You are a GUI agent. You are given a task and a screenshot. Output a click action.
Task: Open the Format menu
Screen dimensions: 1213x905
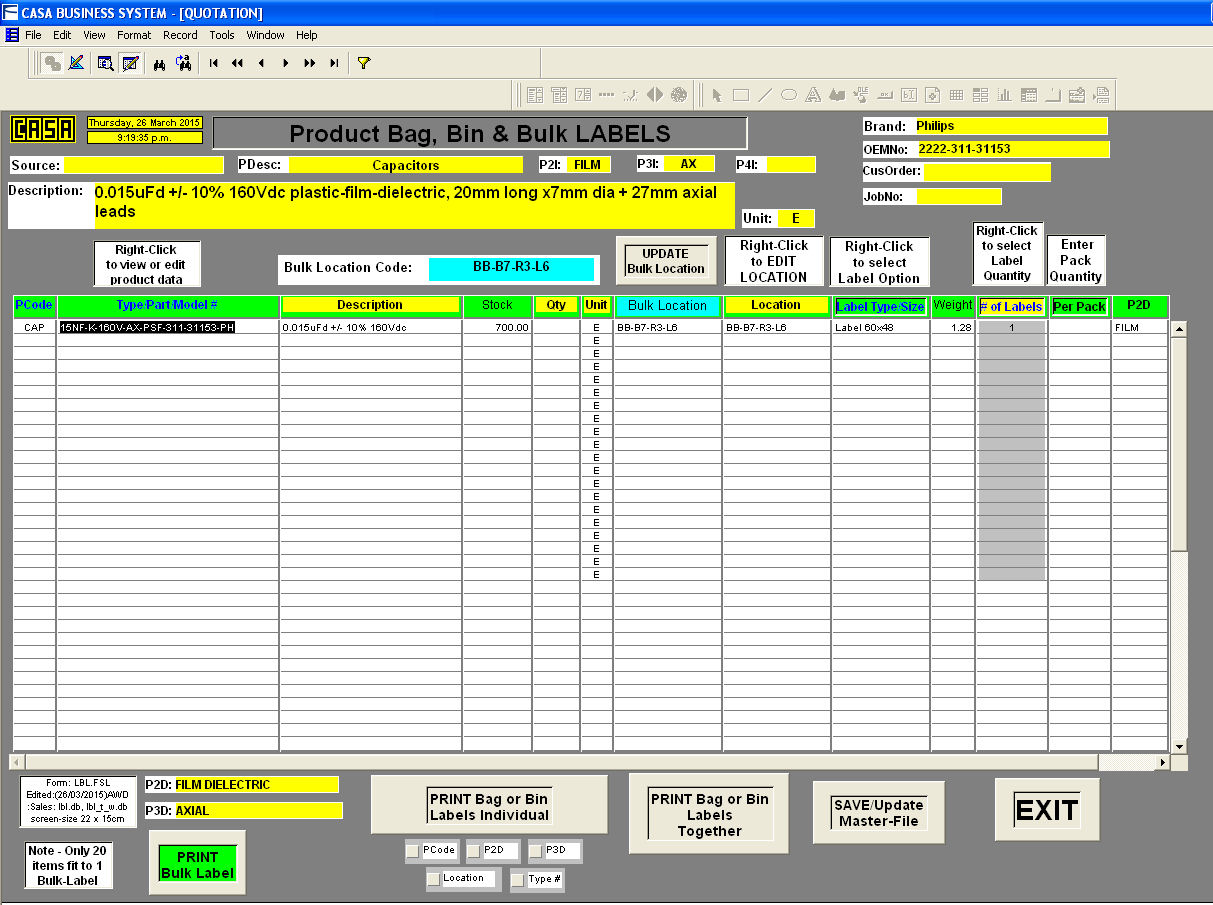coord(134,35)
